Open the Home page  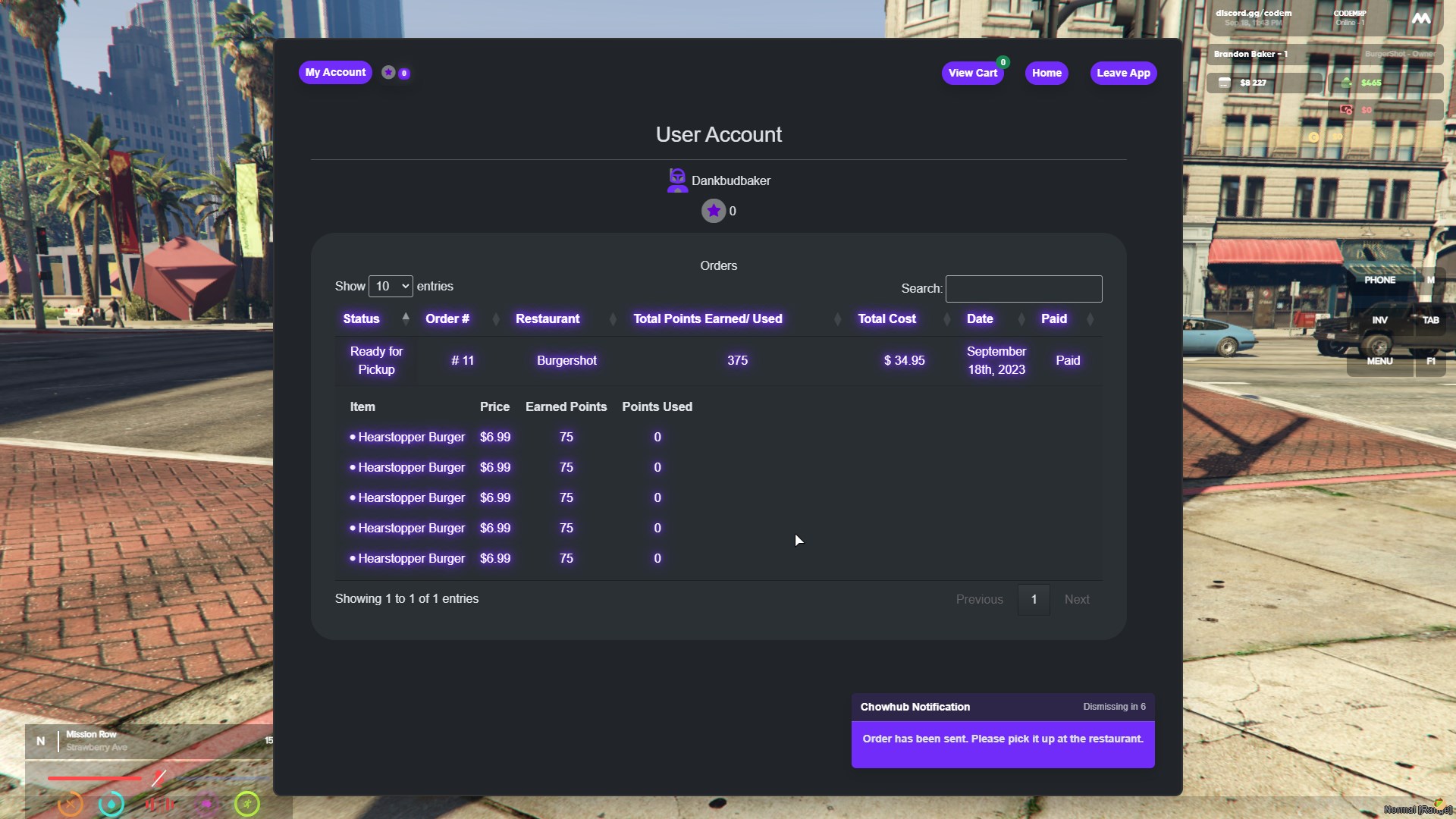(x=1046, y=73)
